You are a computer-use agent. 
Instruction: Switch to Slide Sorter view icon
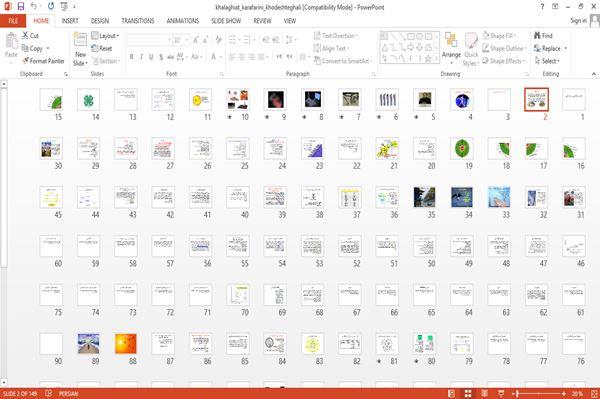coord(468,394)
